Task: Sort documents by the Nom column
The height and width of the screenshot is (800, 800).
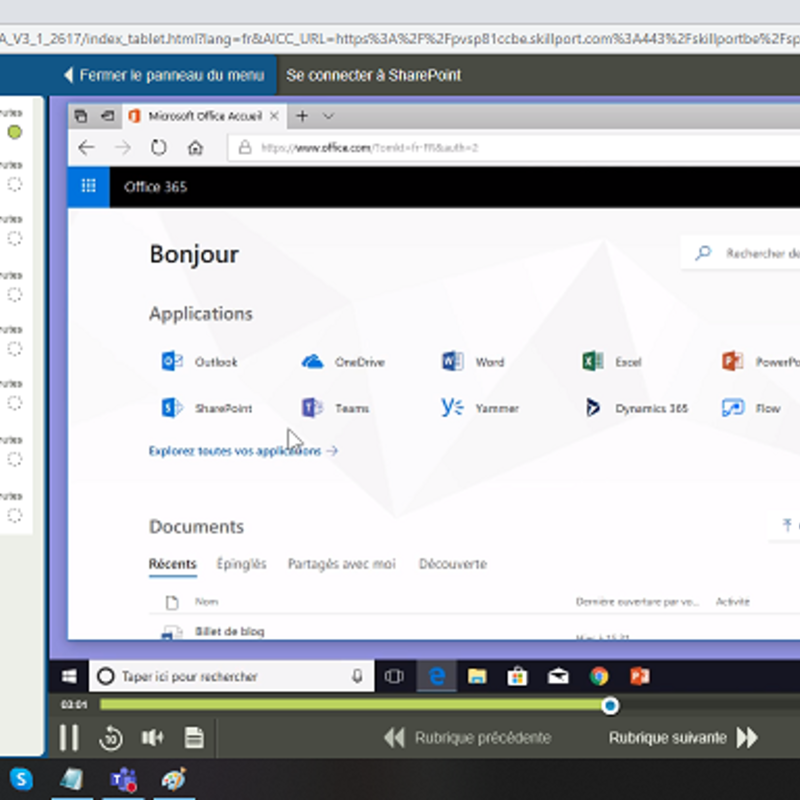Action: click(206, 602)
